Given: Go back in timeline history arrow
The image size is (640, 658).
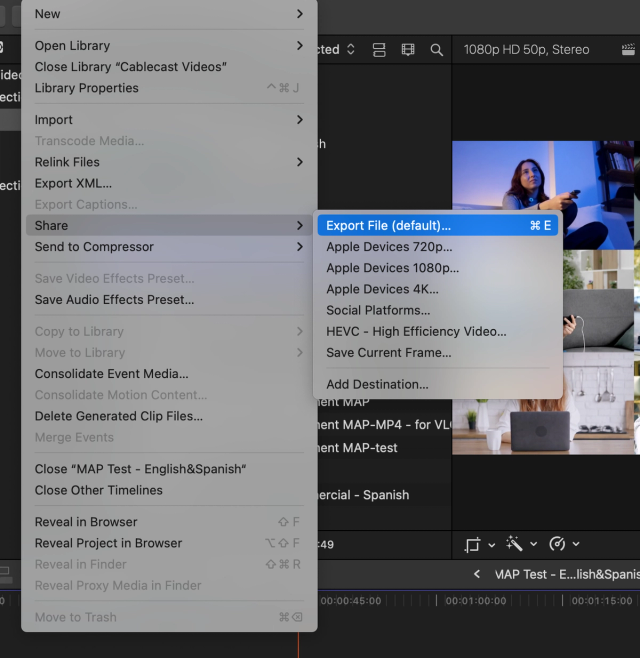Looking at the screenshot, I should [477, 574].
